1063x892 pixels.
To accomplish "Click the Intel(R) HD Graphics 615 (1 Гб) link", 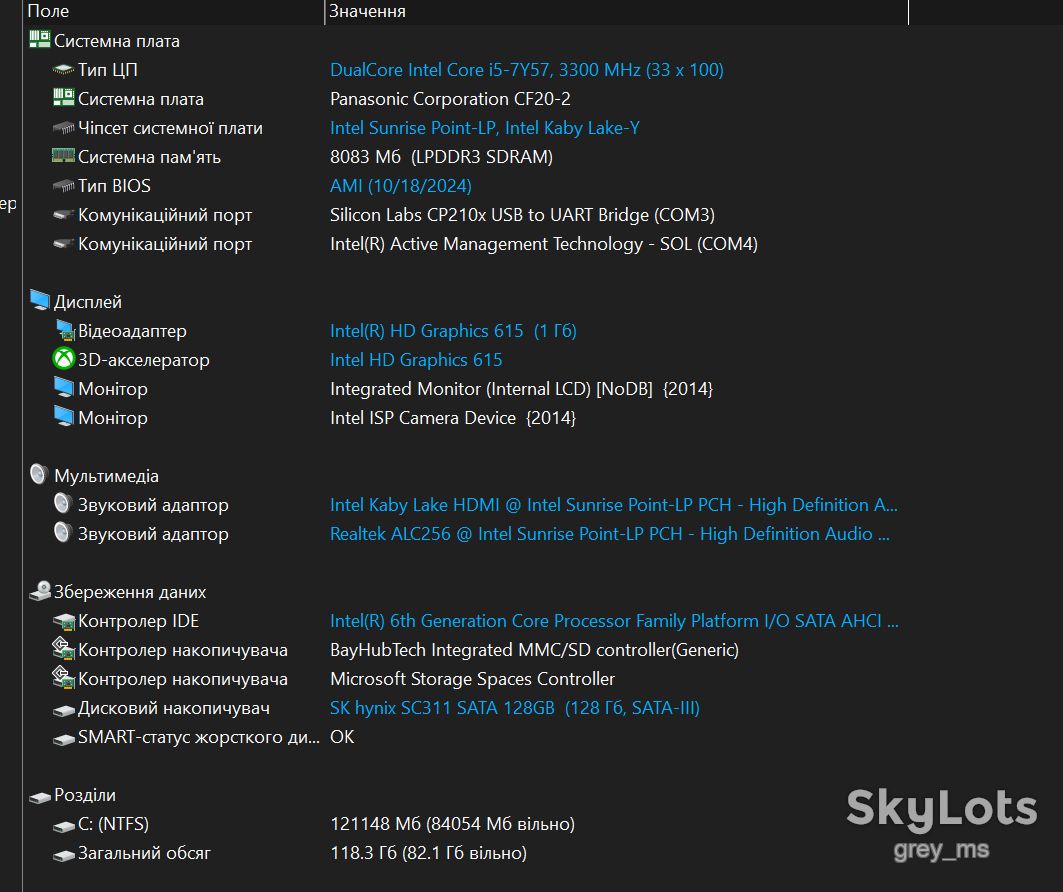I will click(454, 331).
